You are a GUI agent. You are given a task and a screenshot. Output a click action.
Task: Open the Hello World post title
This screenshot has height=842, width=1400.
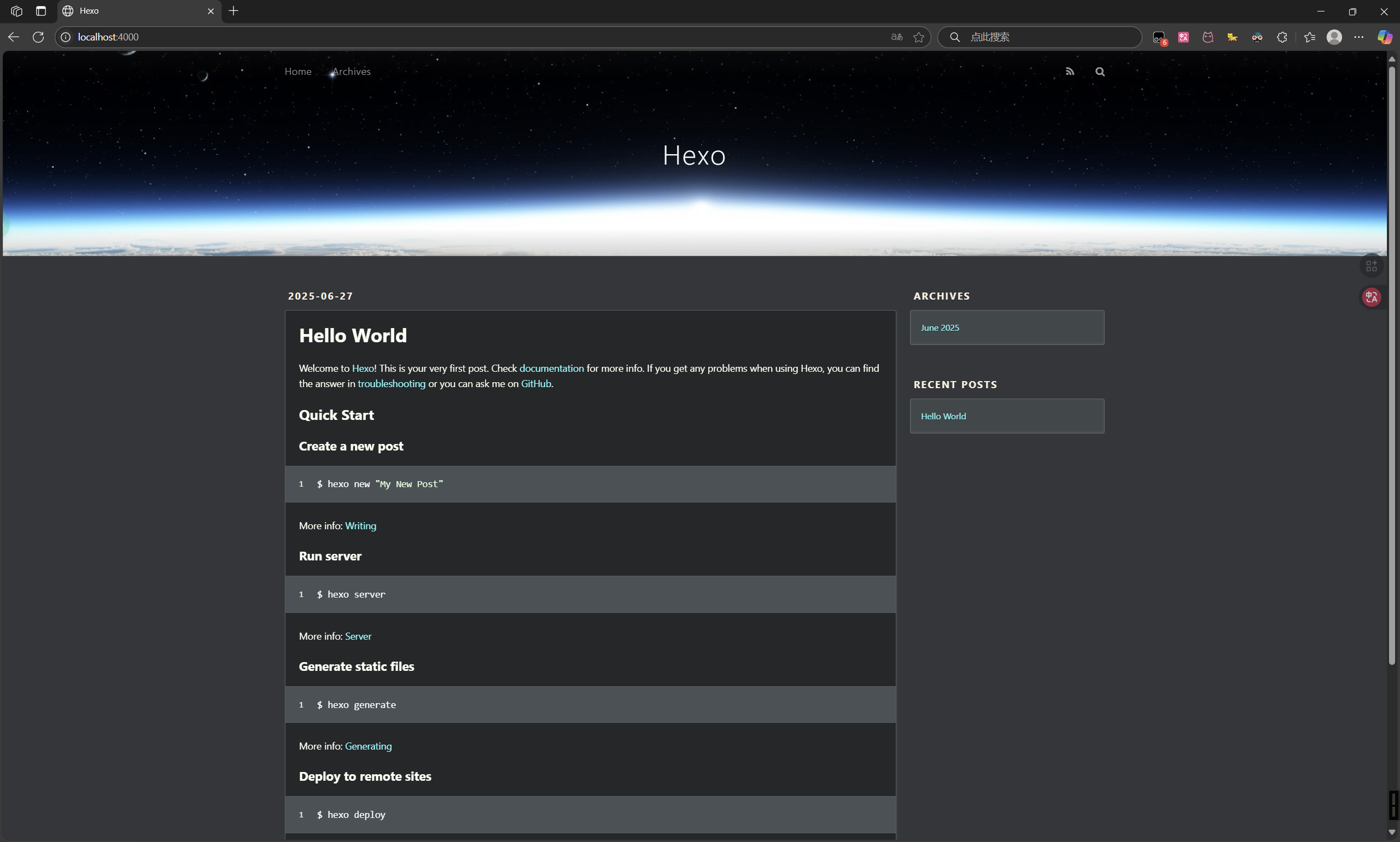pos(352,335)
